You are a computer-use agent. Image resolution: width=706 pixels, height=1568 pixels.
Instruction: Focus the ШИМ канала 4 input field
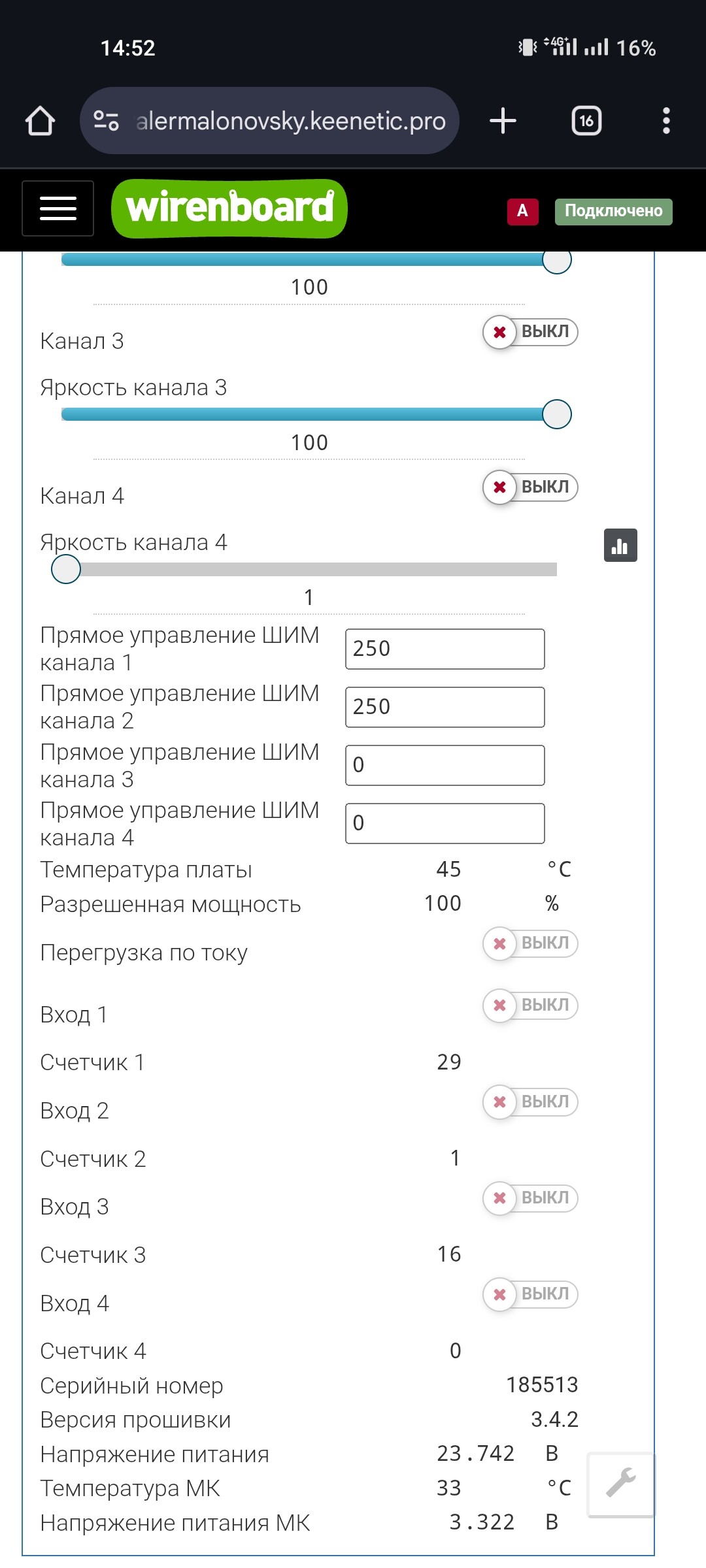pyautogui.click(x=445, y=823)
